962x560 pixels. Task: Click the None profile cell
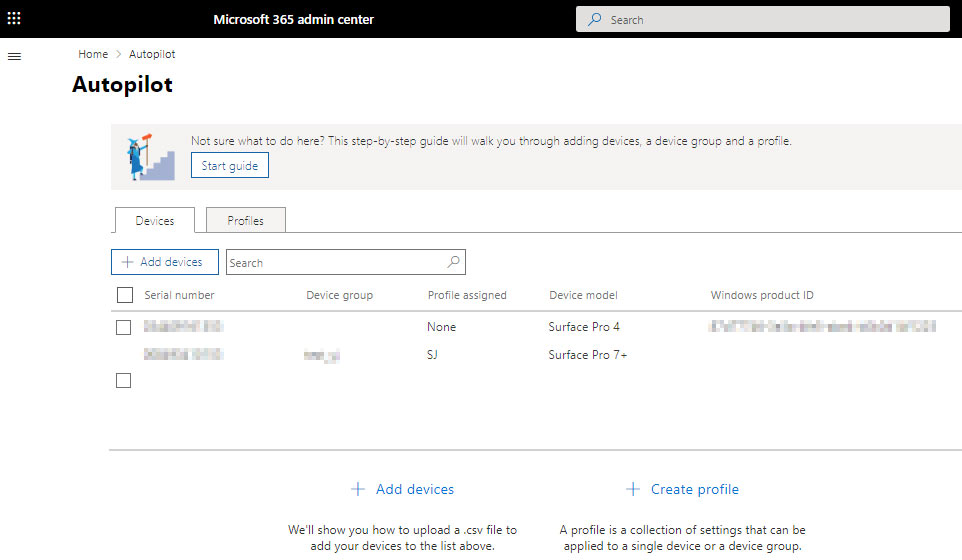pyautogui.click(x=441, y=327)
